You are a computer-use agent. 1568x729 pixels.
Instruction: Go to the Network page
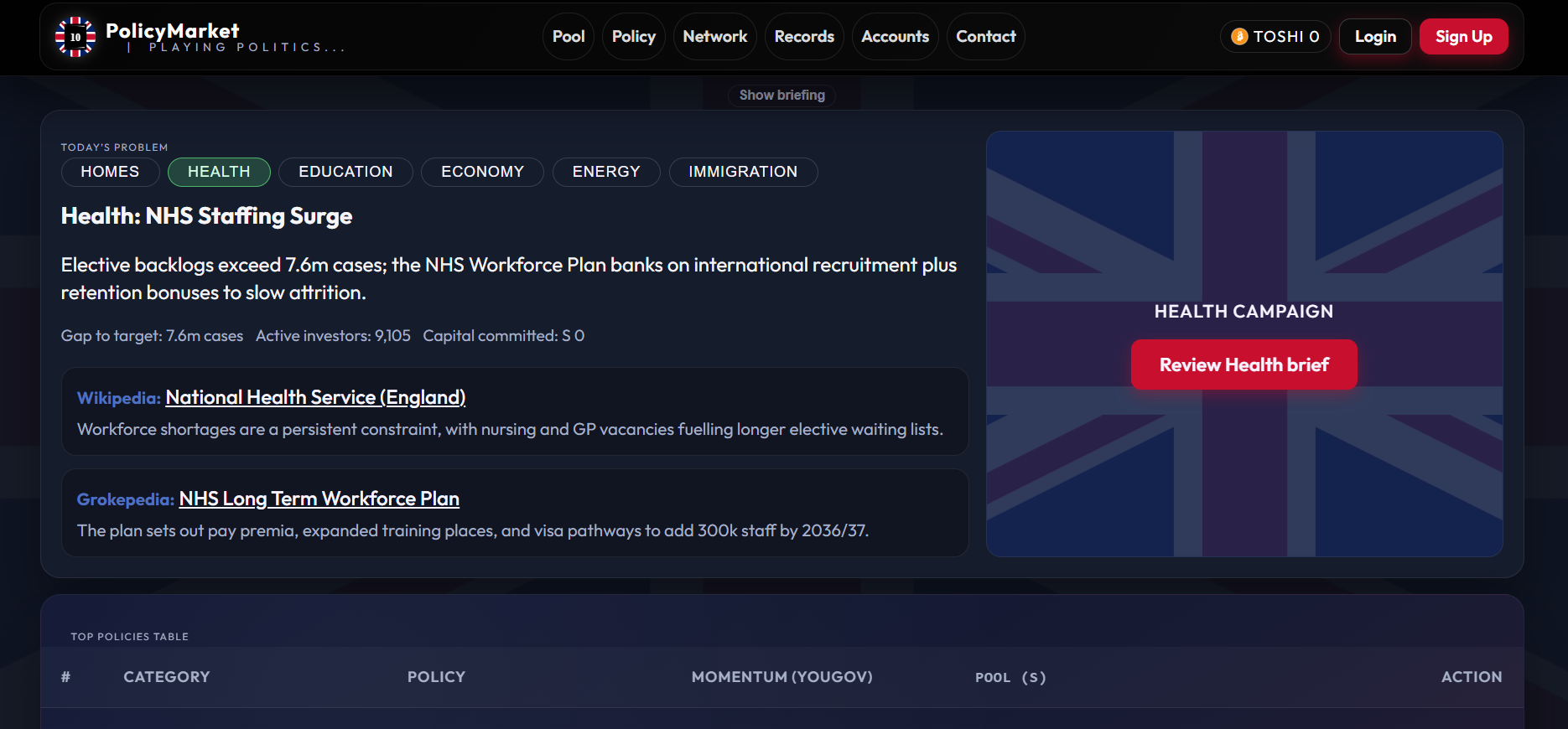pyautogui.click(x=715, y=37)
